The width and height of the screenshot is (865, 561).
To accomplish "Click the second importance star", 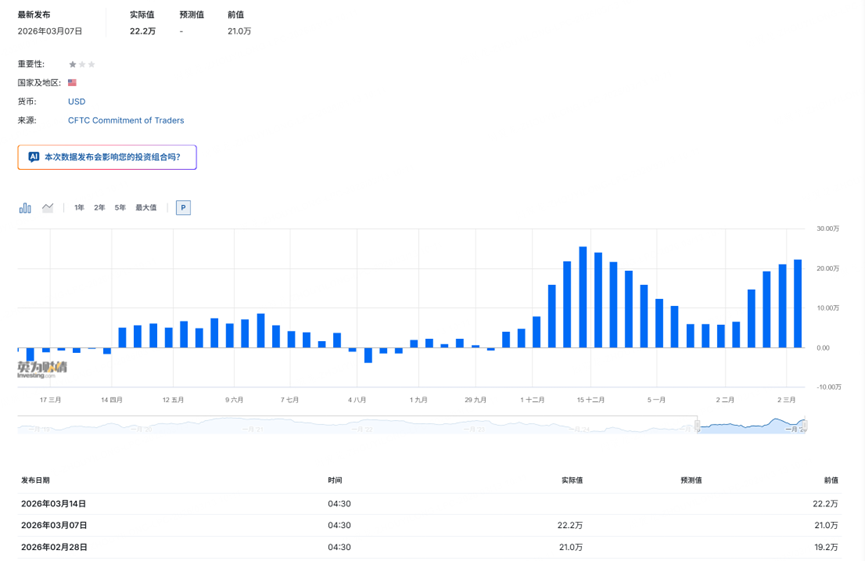I will point(82,65).
